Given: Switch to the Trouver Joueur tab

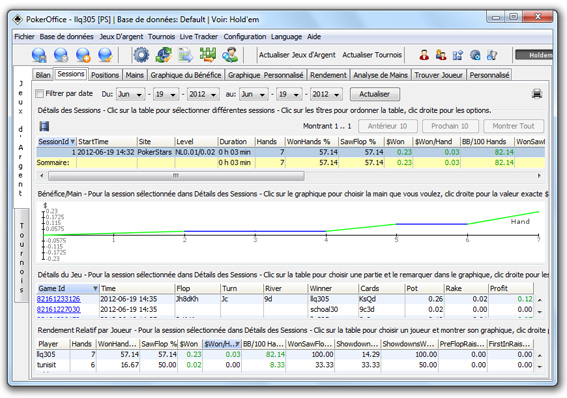Looking at the screenshot, I should pyautogui.click(x=439, y=75).
